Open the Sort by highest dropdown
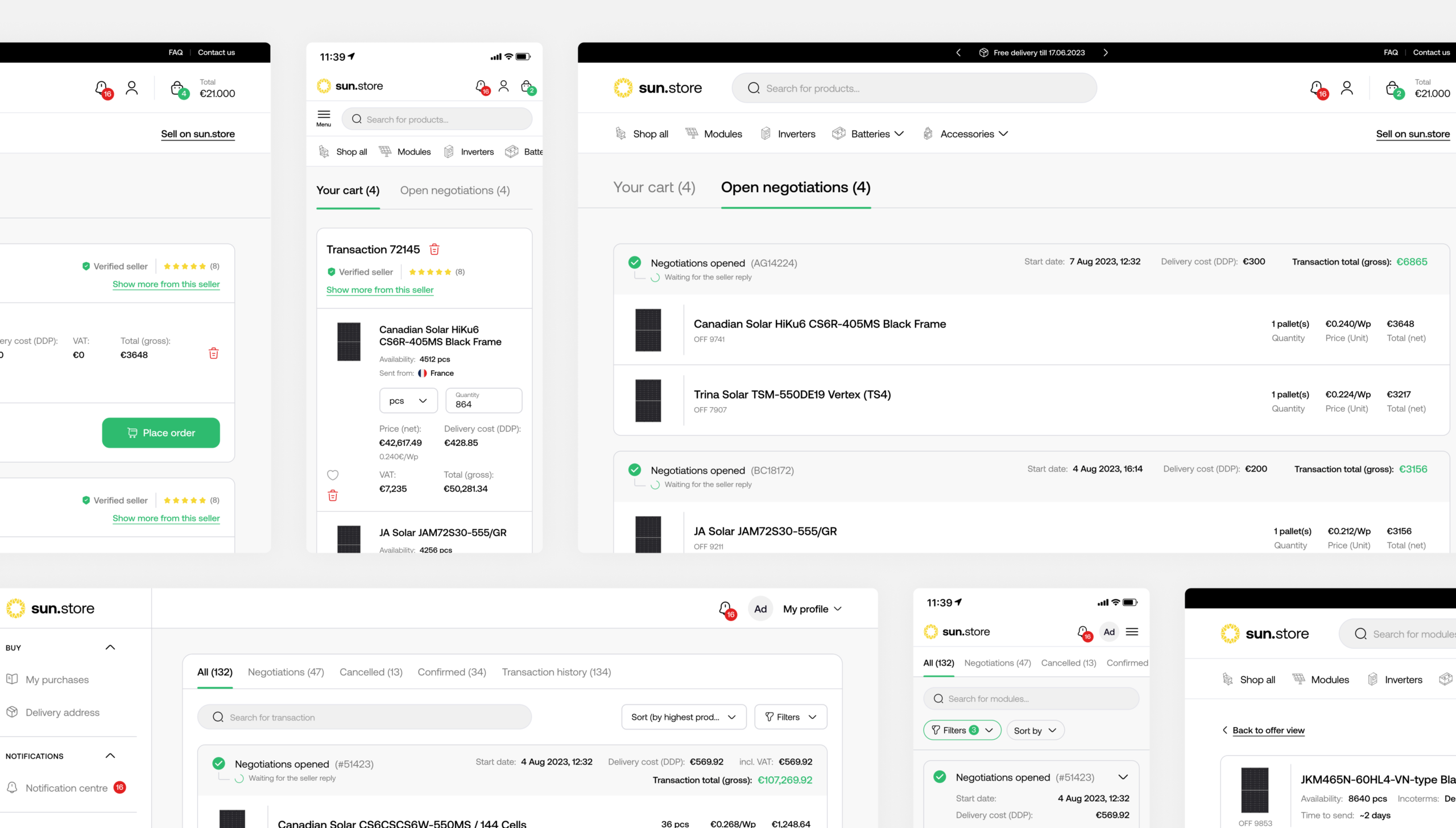Screen dimensions: 1456x828 (x=683, y=717)
